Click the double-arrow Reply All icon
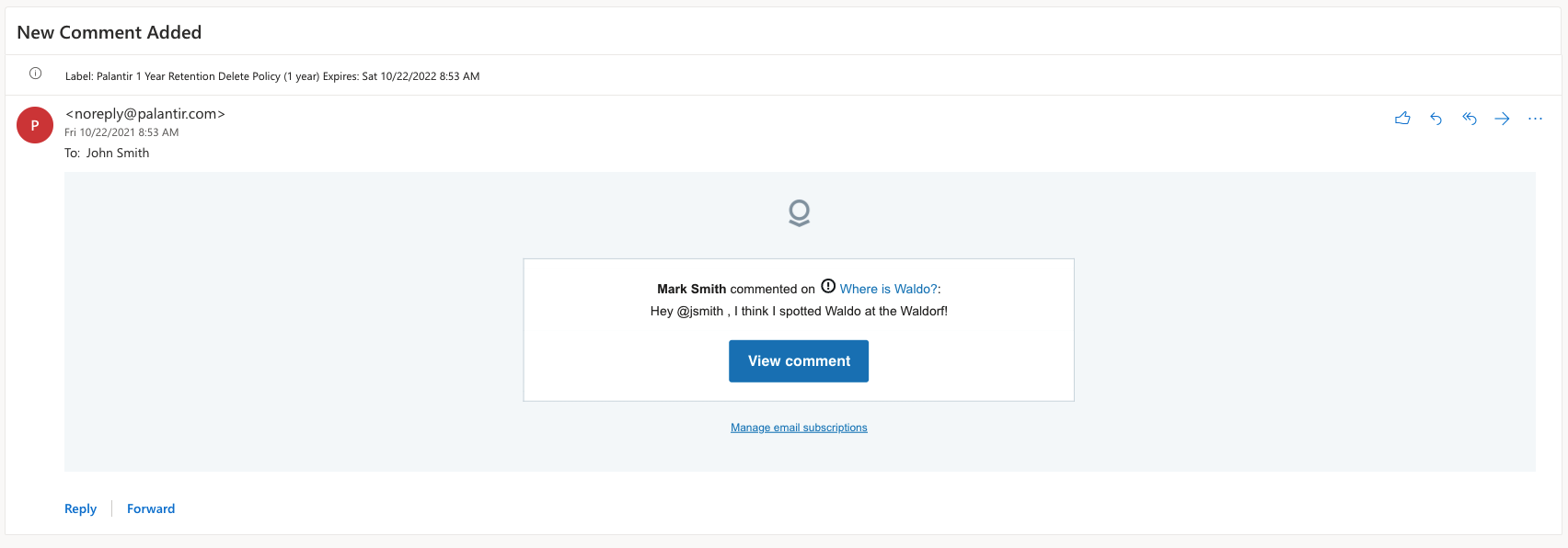The image size is (1568, 548). (x=1470, y=119)
